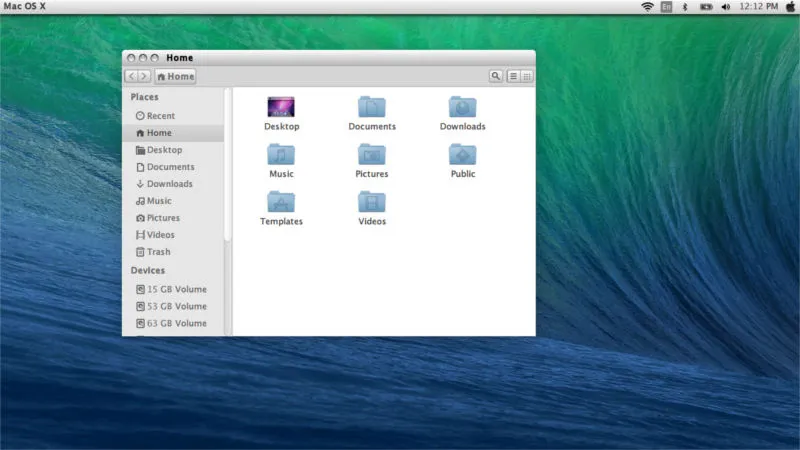Open the Videos folder icon
800x450 pixels.
(x=372, y=201)
